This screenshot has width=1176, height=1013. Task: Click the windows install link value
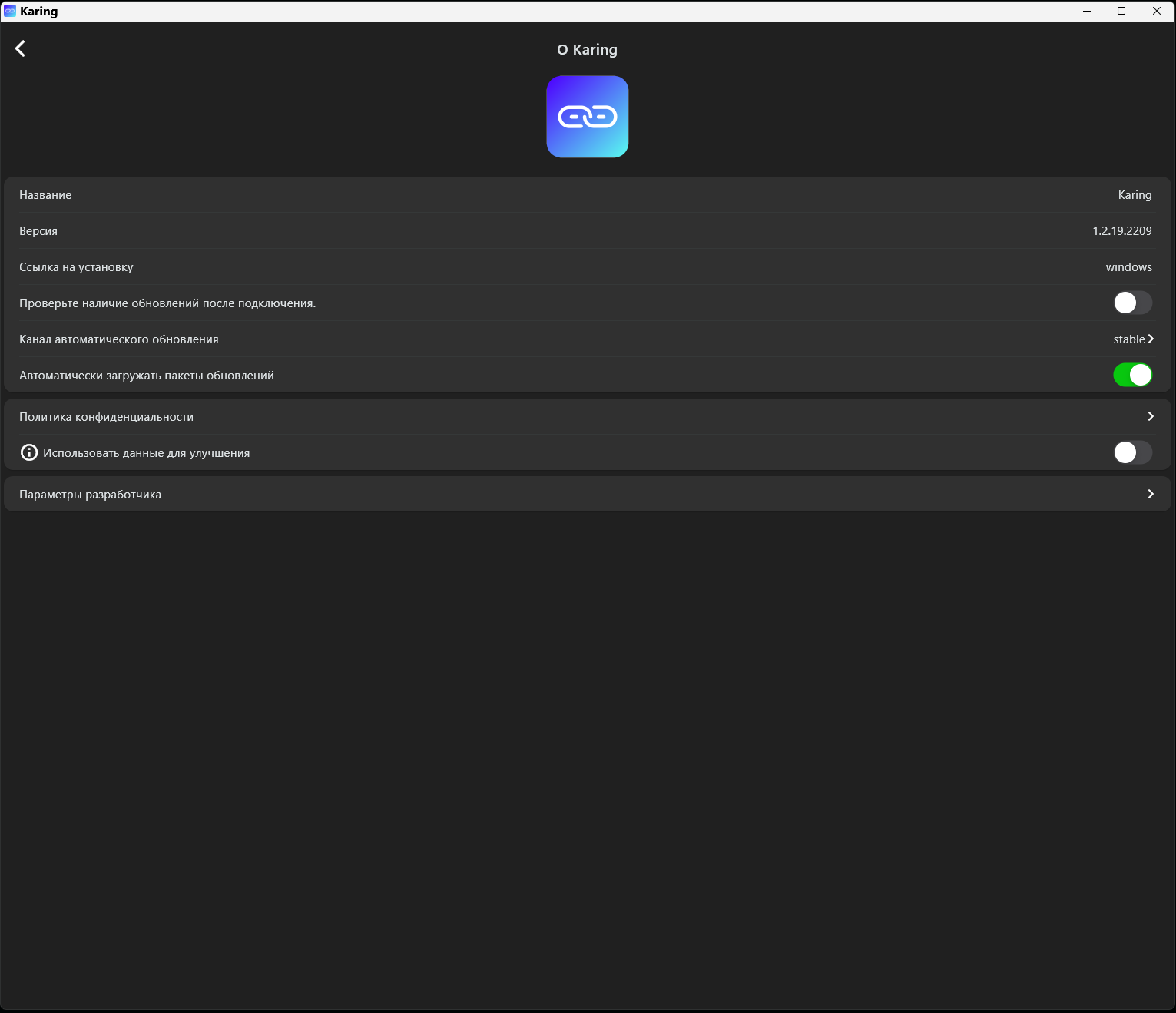(x=1128, y=267)
